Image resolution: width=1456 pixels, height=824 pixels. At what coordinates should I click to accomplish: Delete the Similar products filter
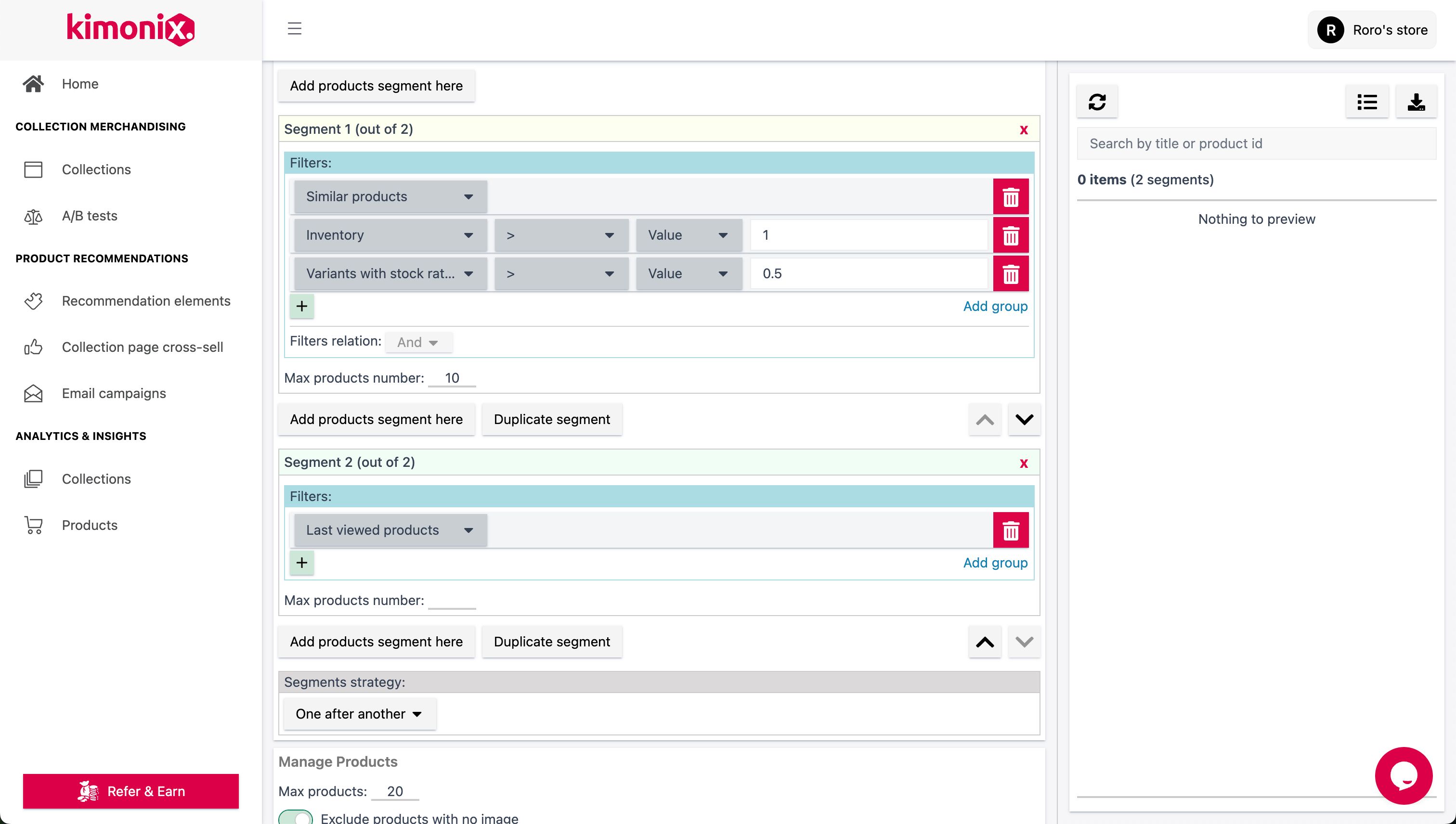pos(1011,196)
